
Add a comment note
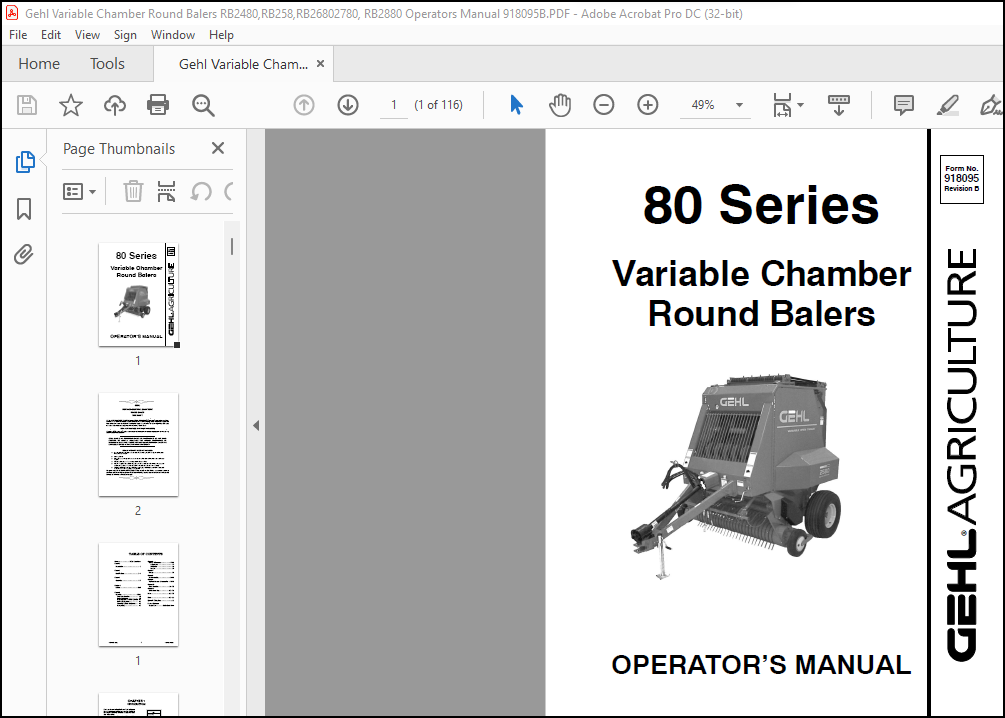pos(903,105)
